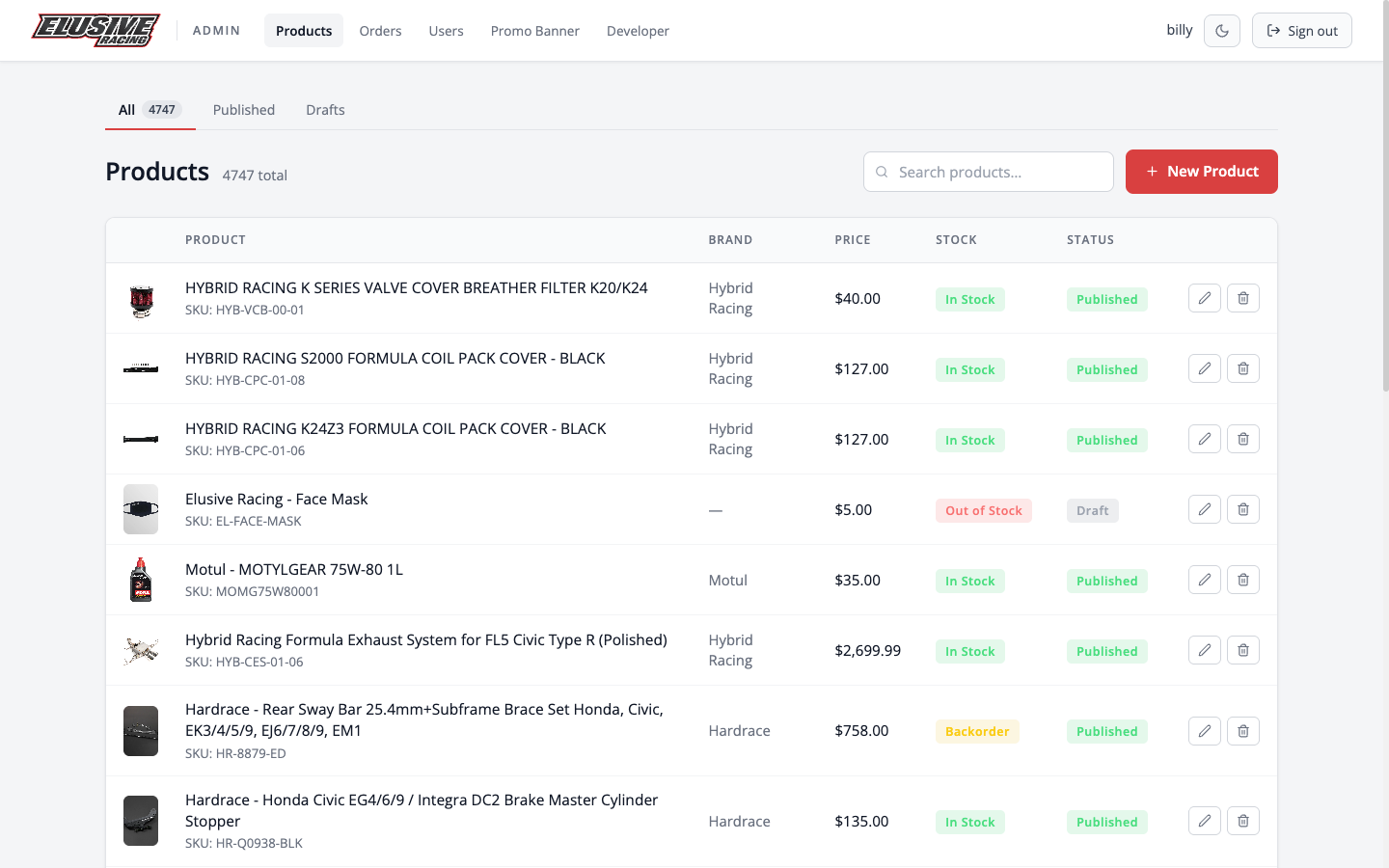Click the STATUS column header

click(1090, 240)
